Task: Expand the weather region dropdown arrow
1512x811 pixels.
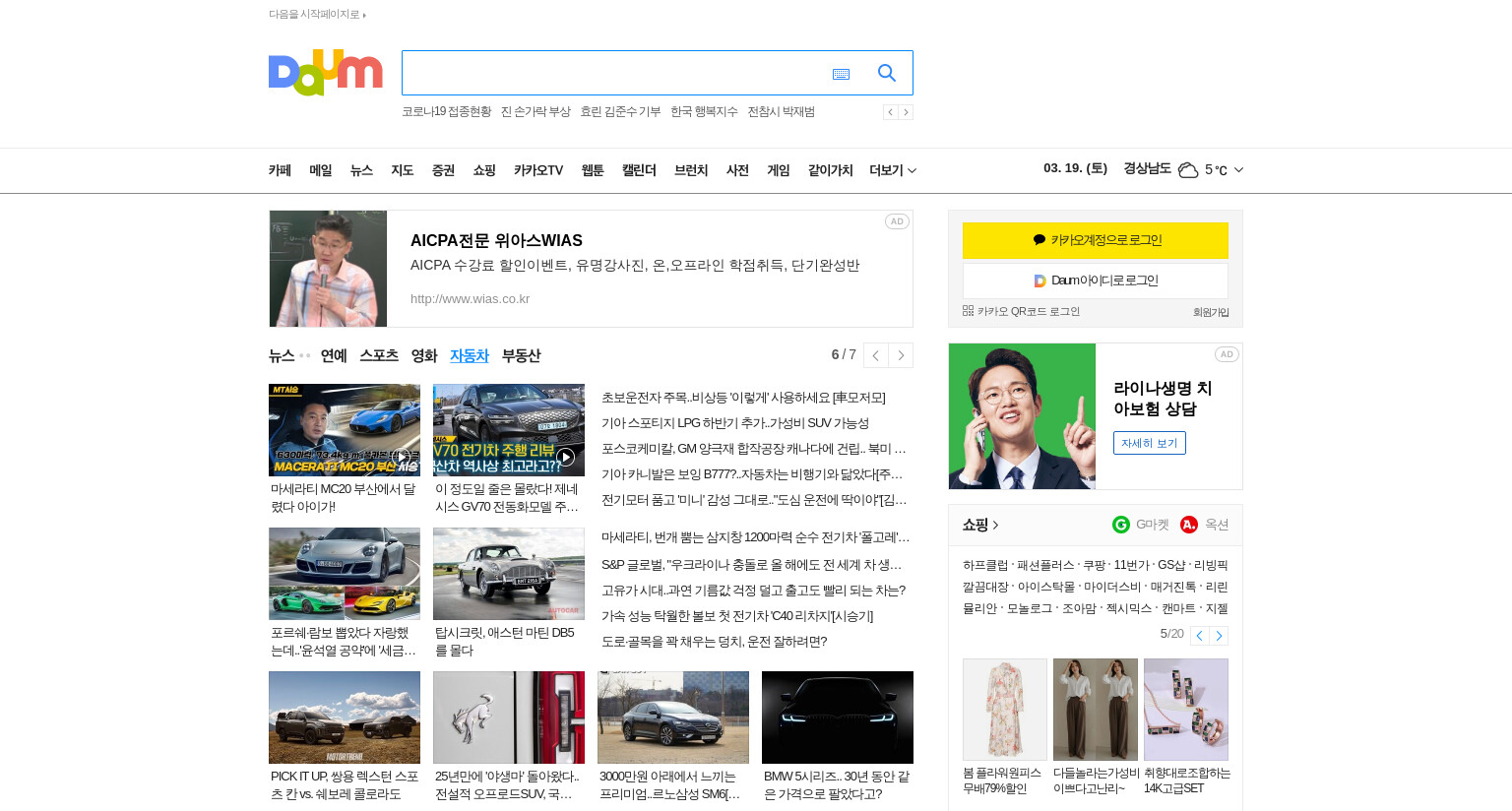Action: [1238, 170]
